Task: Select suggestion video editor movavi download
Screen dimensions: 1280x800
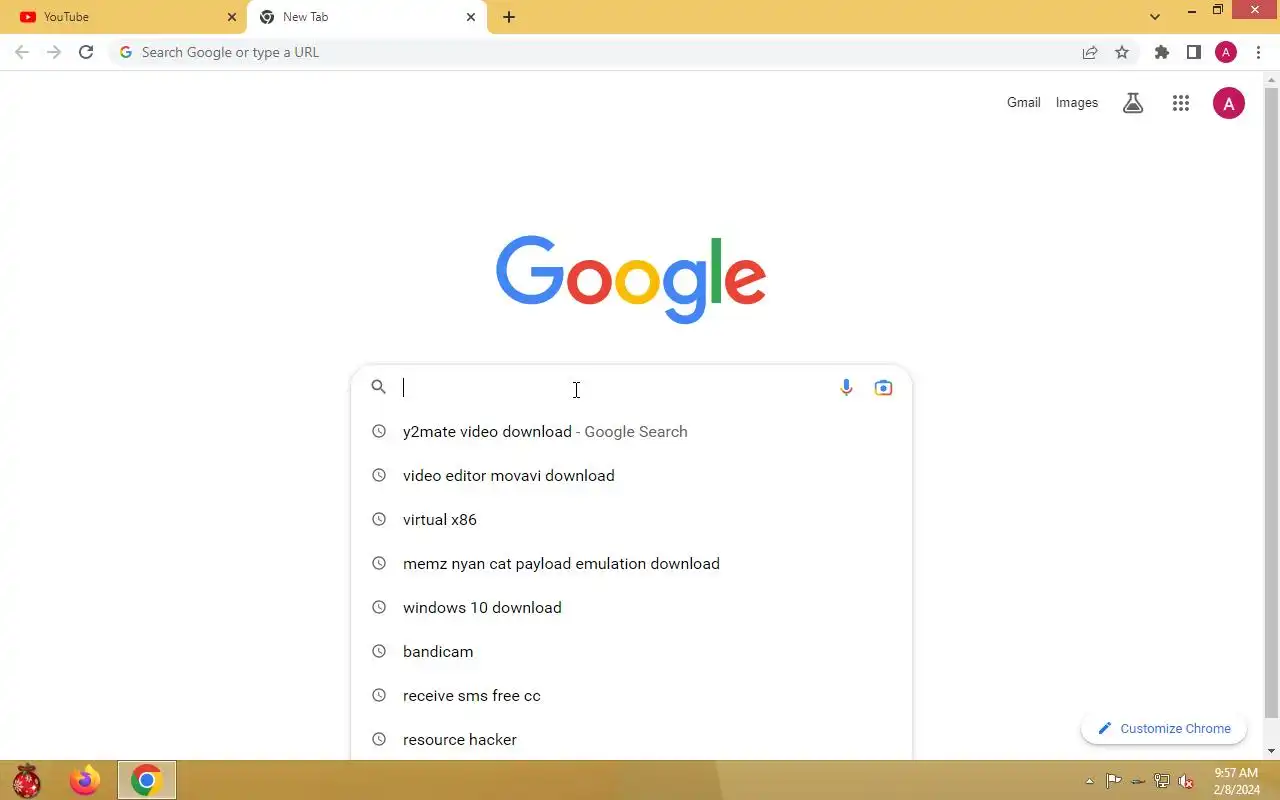Action: click(x=631, y=476)
